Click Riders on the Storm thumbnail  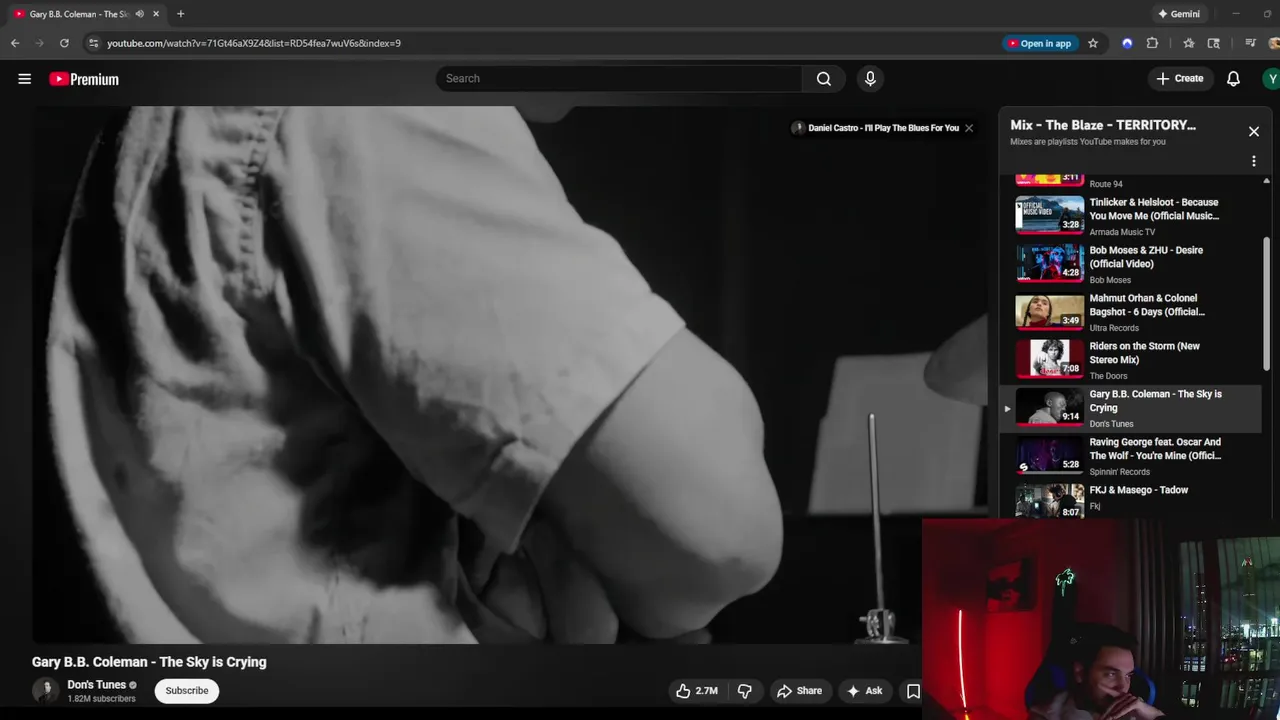tap(1050, 359)
